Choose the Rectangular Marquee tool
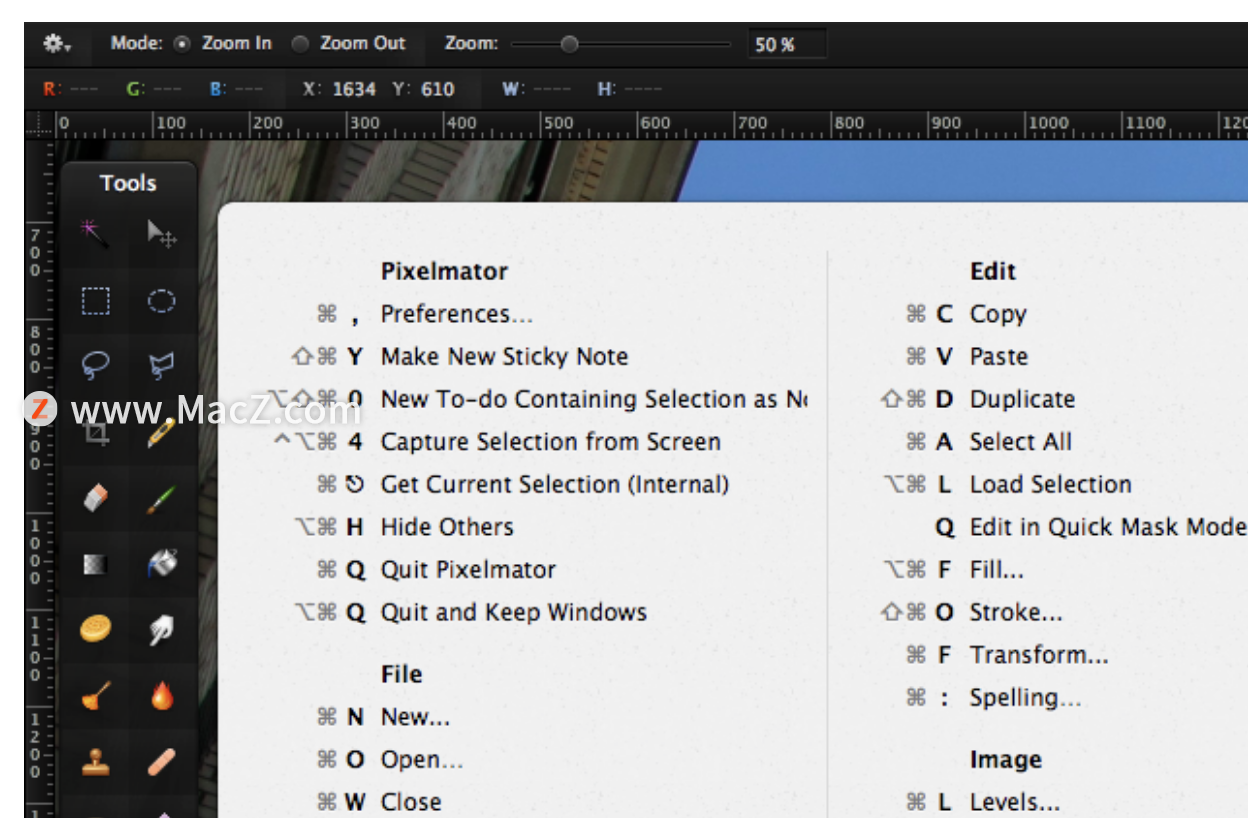 point(95,301)
